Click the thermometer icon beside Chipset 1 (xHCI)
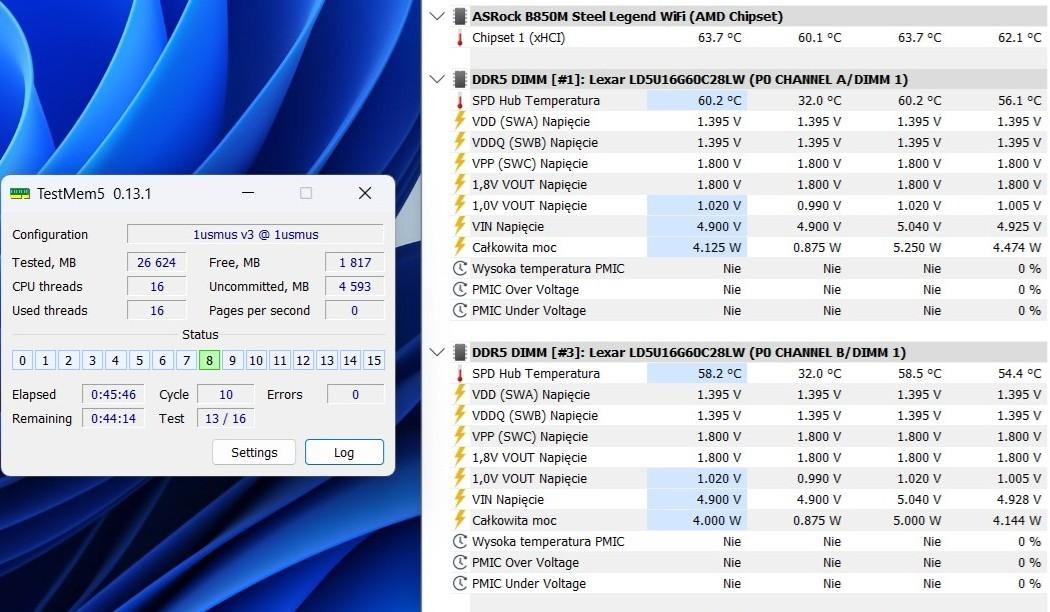 pyautogui.click(x=460, y=38)
